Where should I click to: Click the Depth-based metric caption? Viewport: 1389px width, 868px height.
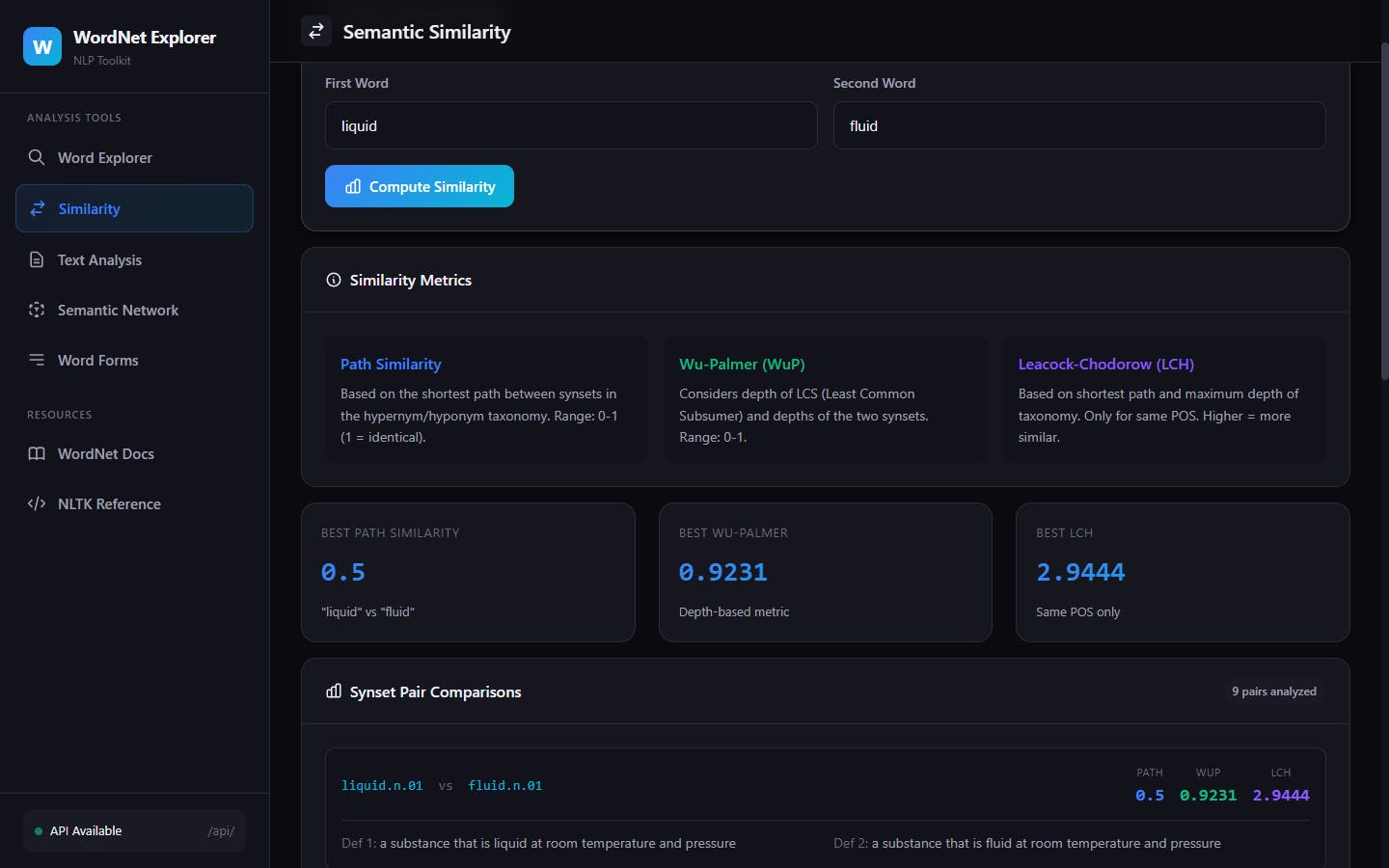pos(734,611)
